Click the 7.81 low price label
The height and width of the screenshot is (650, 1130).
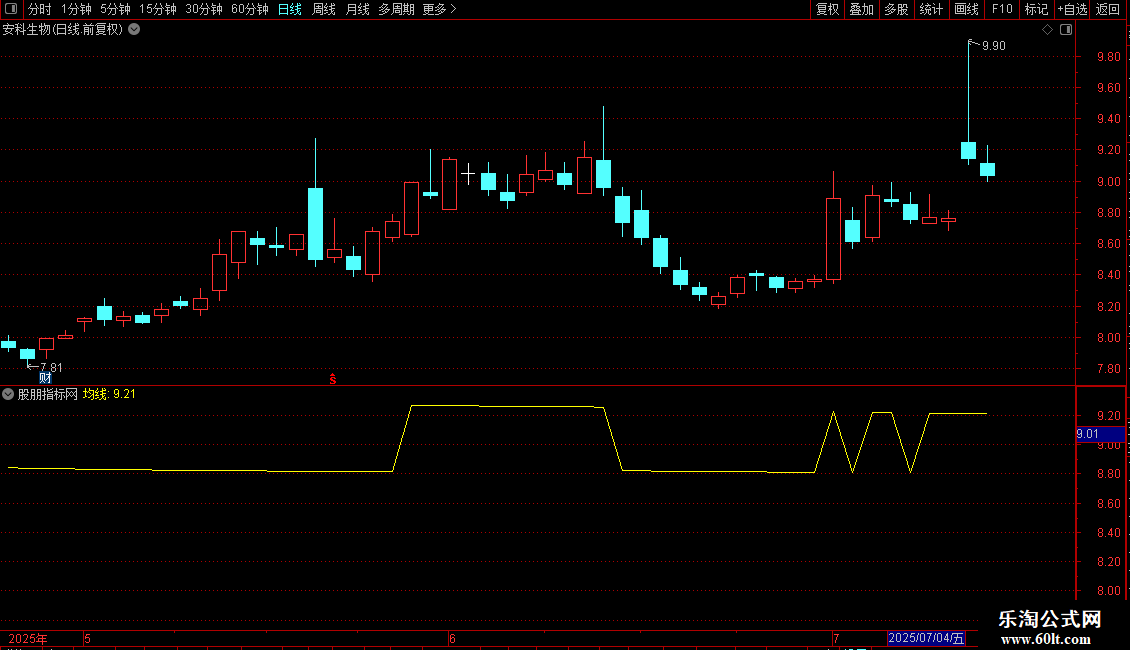click(51, 368)
